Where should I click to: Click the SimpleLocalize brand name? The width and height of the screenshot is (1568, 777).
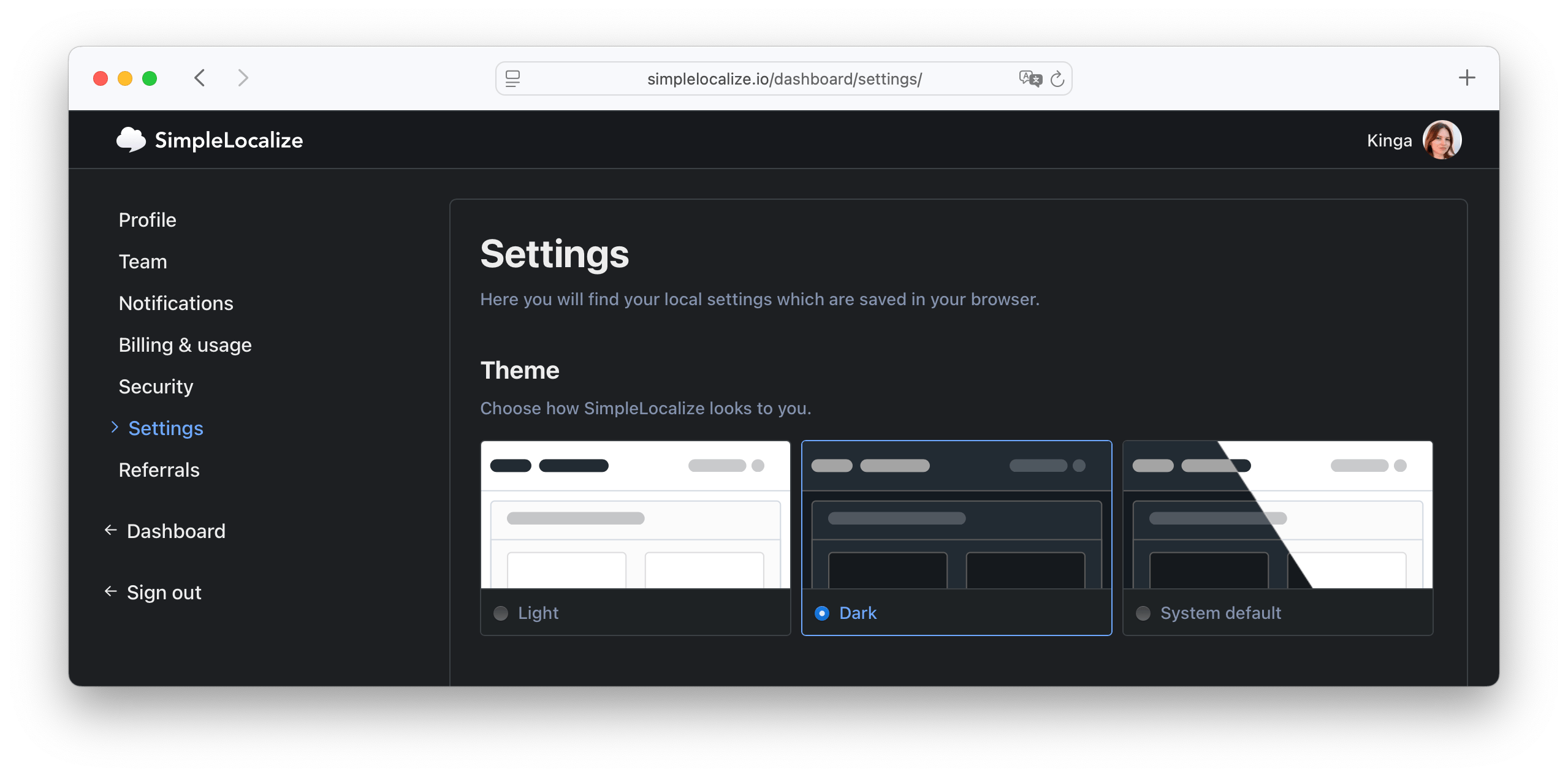229,140
